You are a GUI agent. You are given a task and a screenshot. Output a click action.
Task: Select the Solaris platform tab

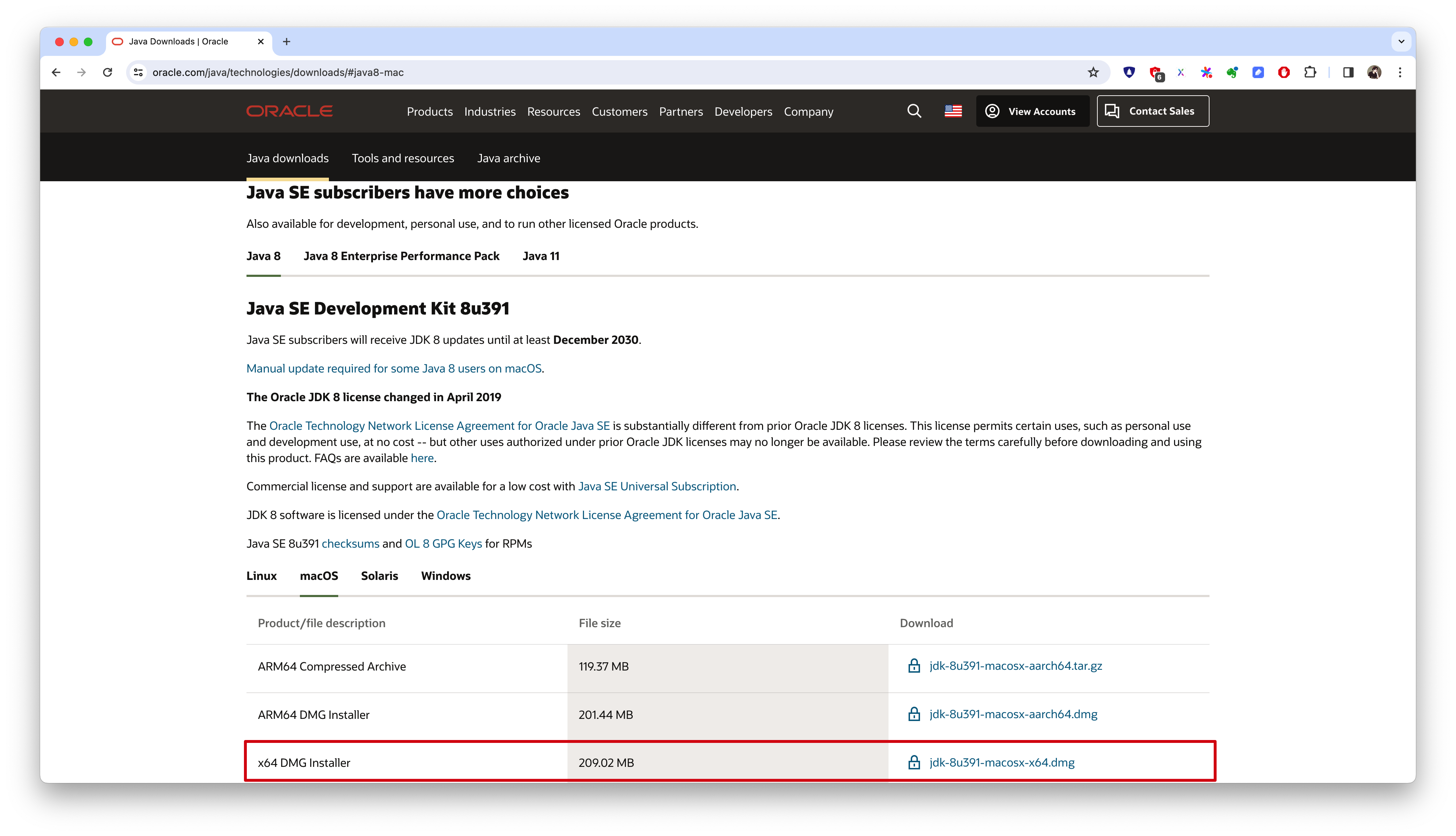click(379, 576)
